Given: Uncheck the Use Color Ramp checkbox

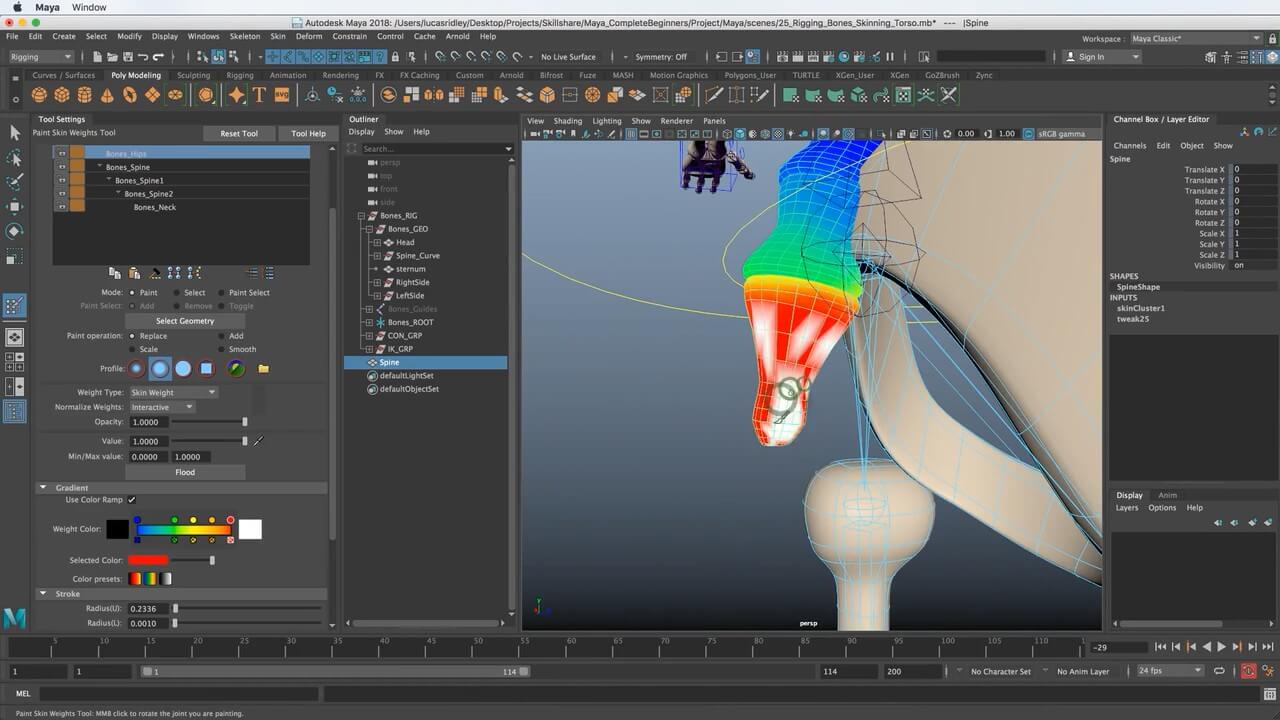Looking at the screenshot, I should click(x=132, y=500).
